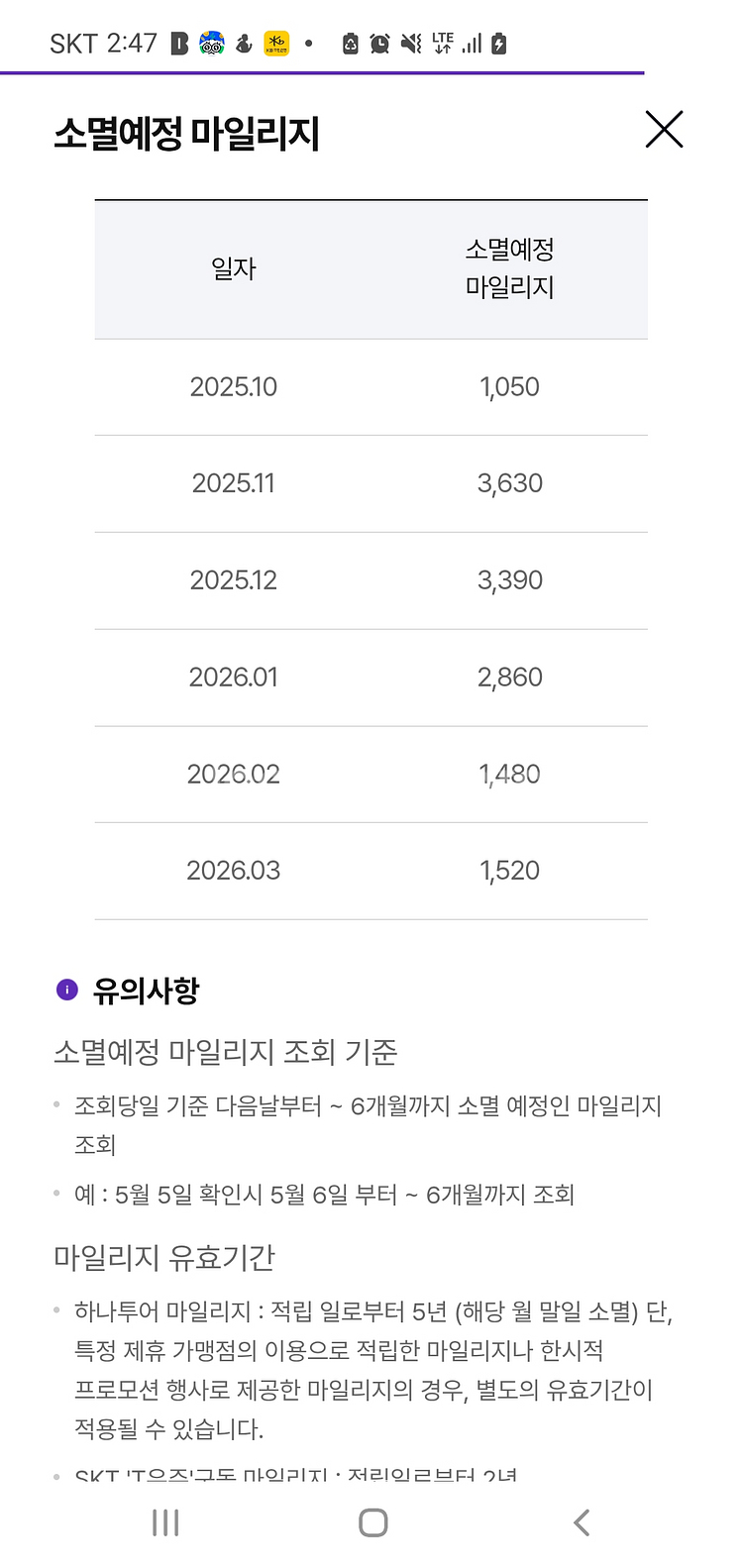Tap the yellow KB notification icon
This screenshot has width=743, height=1568.
tap(276, 44)
